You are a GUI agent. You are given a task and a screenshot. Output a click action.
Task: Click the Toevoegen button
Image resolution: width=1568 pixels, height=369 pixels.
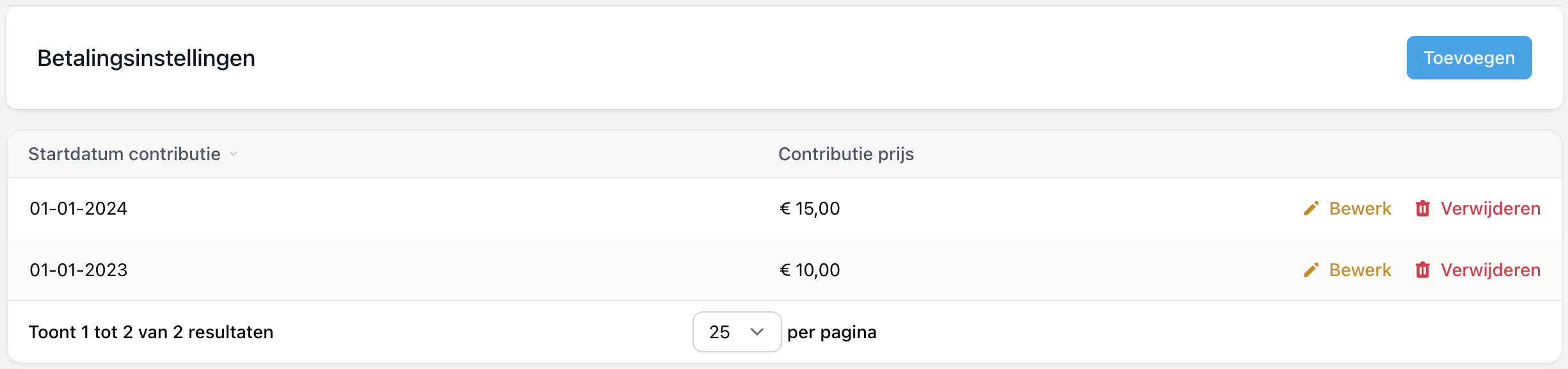pyautogui.click(x=1468, y=58)
